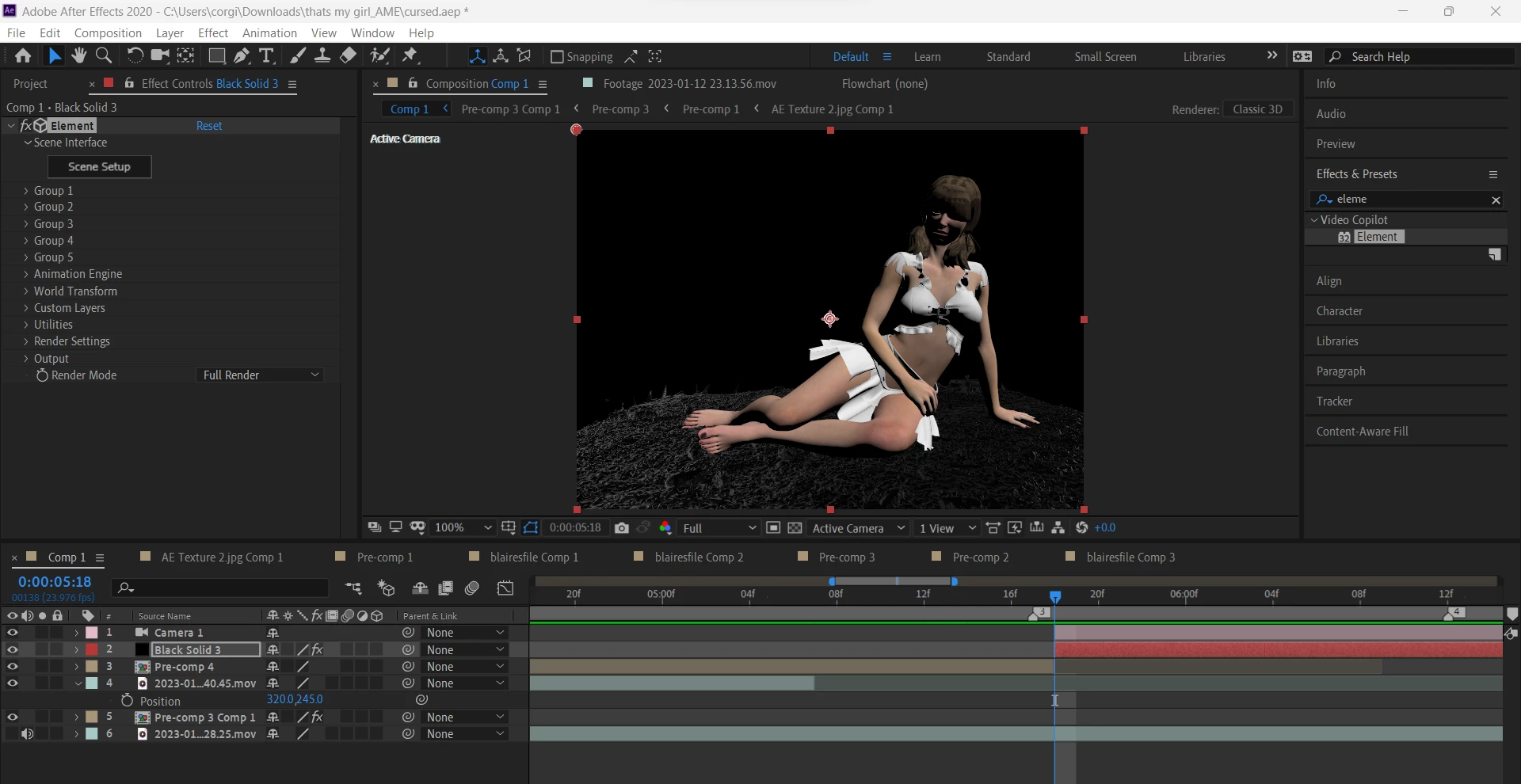The width and height of the screenshot is (1521, 784).
Task: Reset the Element effect
Action: [209, 126]
